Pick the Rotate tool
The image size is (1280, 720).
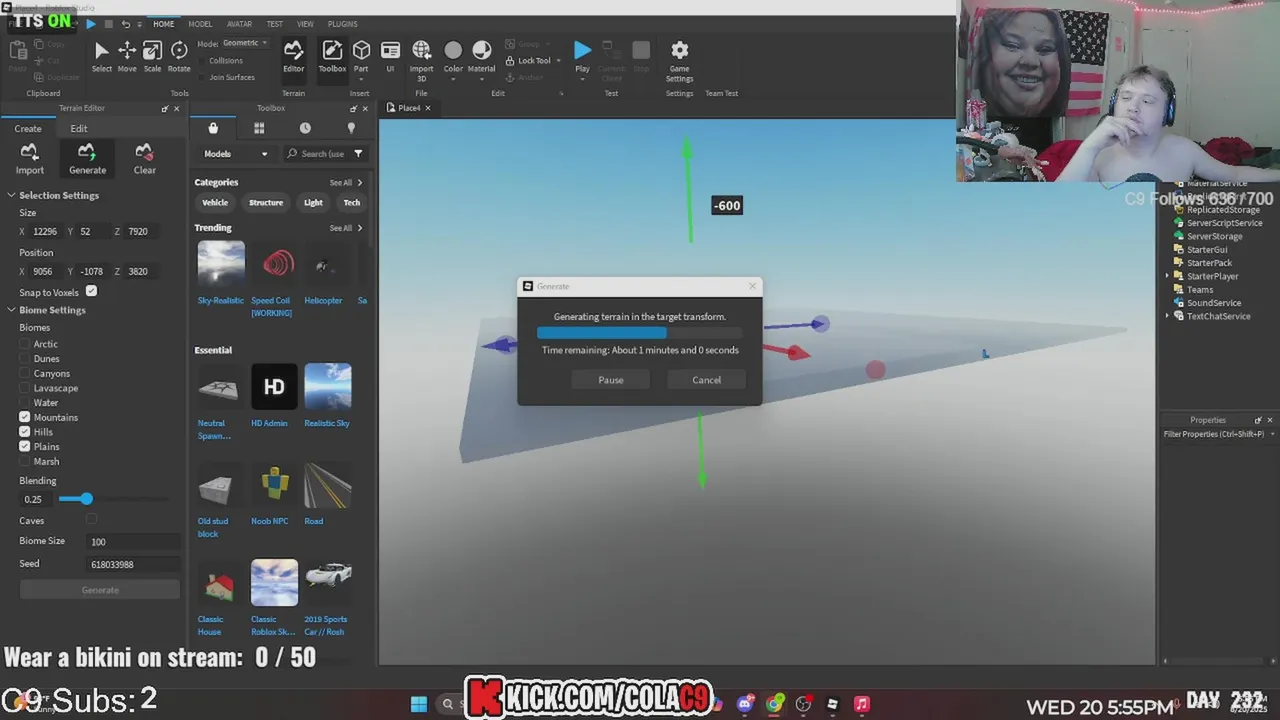point(179,56)
